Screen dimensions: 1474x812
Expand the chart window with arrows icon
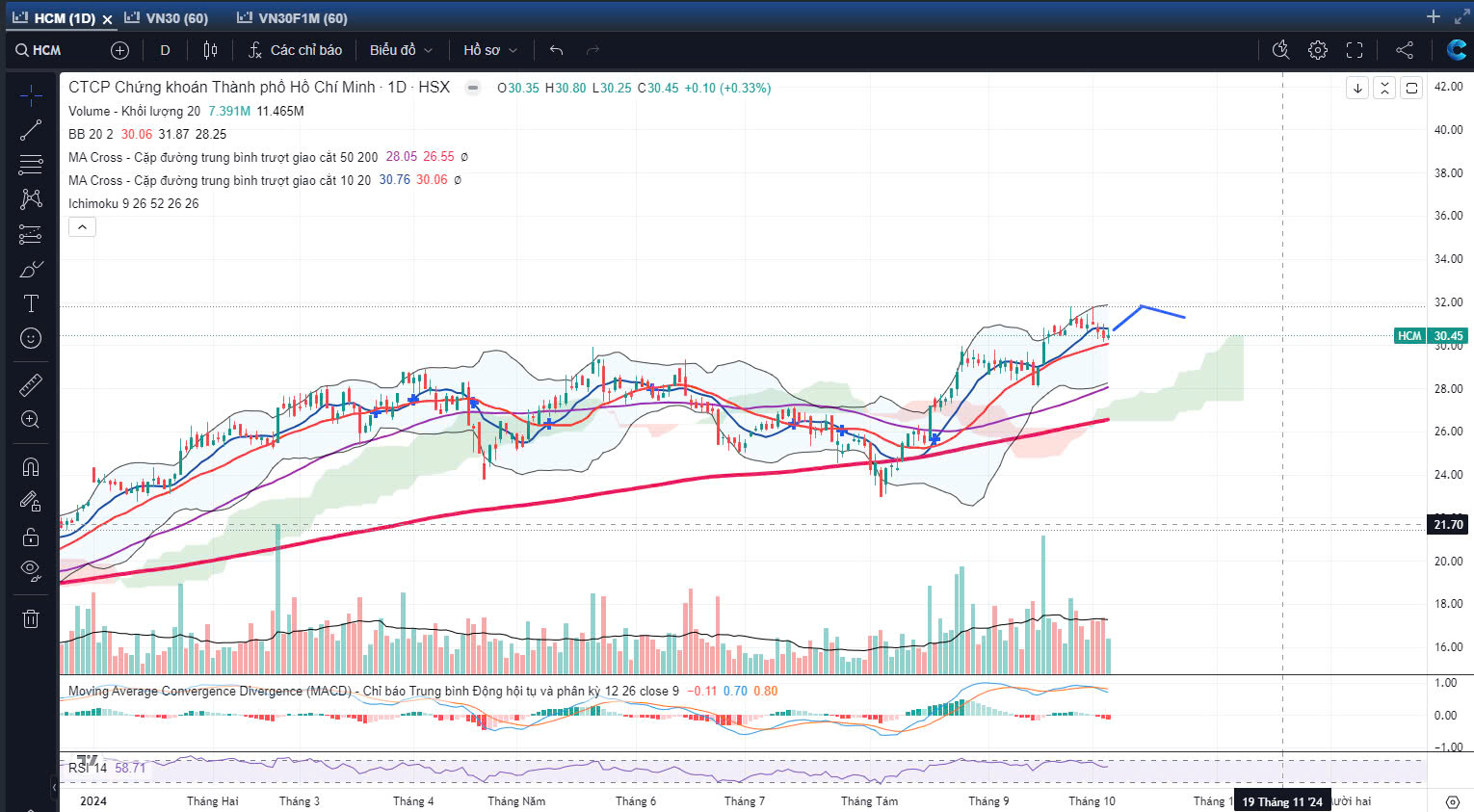point(1462,16)
